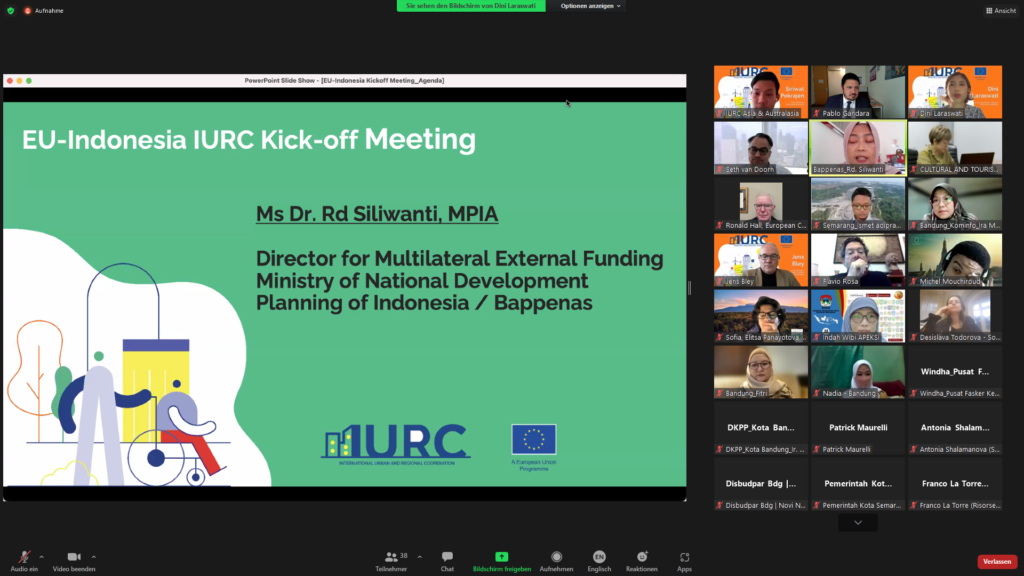Expand participants options arrow beside Teilnehmer
Screen dimensions: 1024x576
(x=419, y=556)
